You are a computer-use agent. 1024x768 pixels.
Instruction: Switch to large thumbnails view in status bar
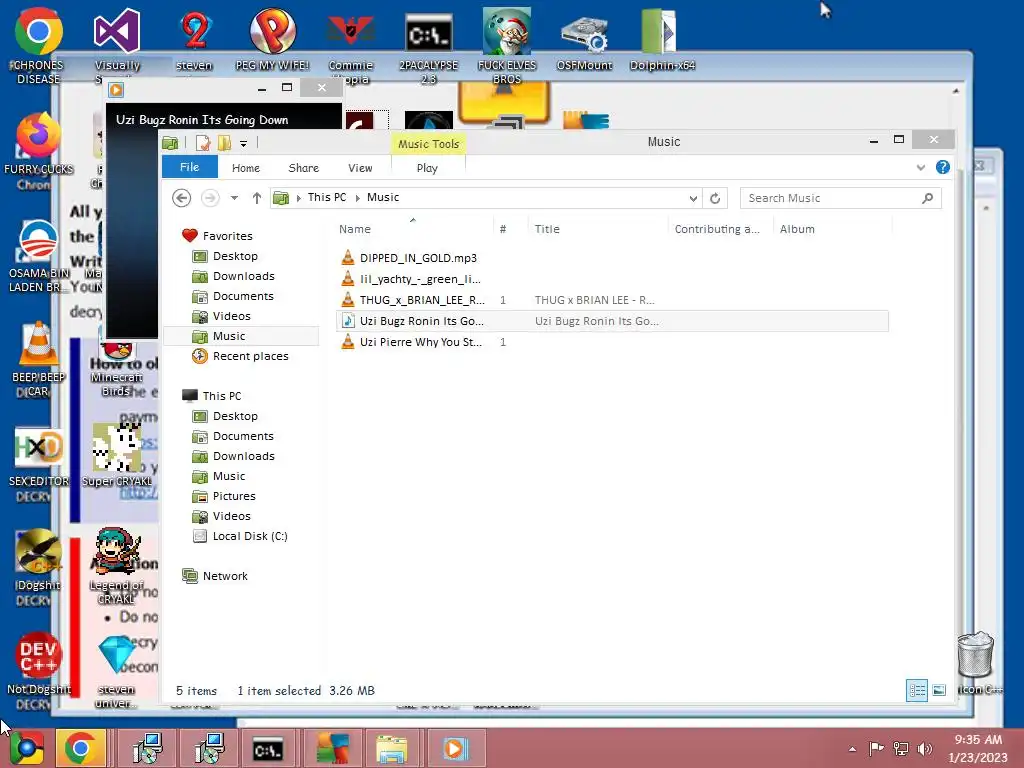pos(939,690)
